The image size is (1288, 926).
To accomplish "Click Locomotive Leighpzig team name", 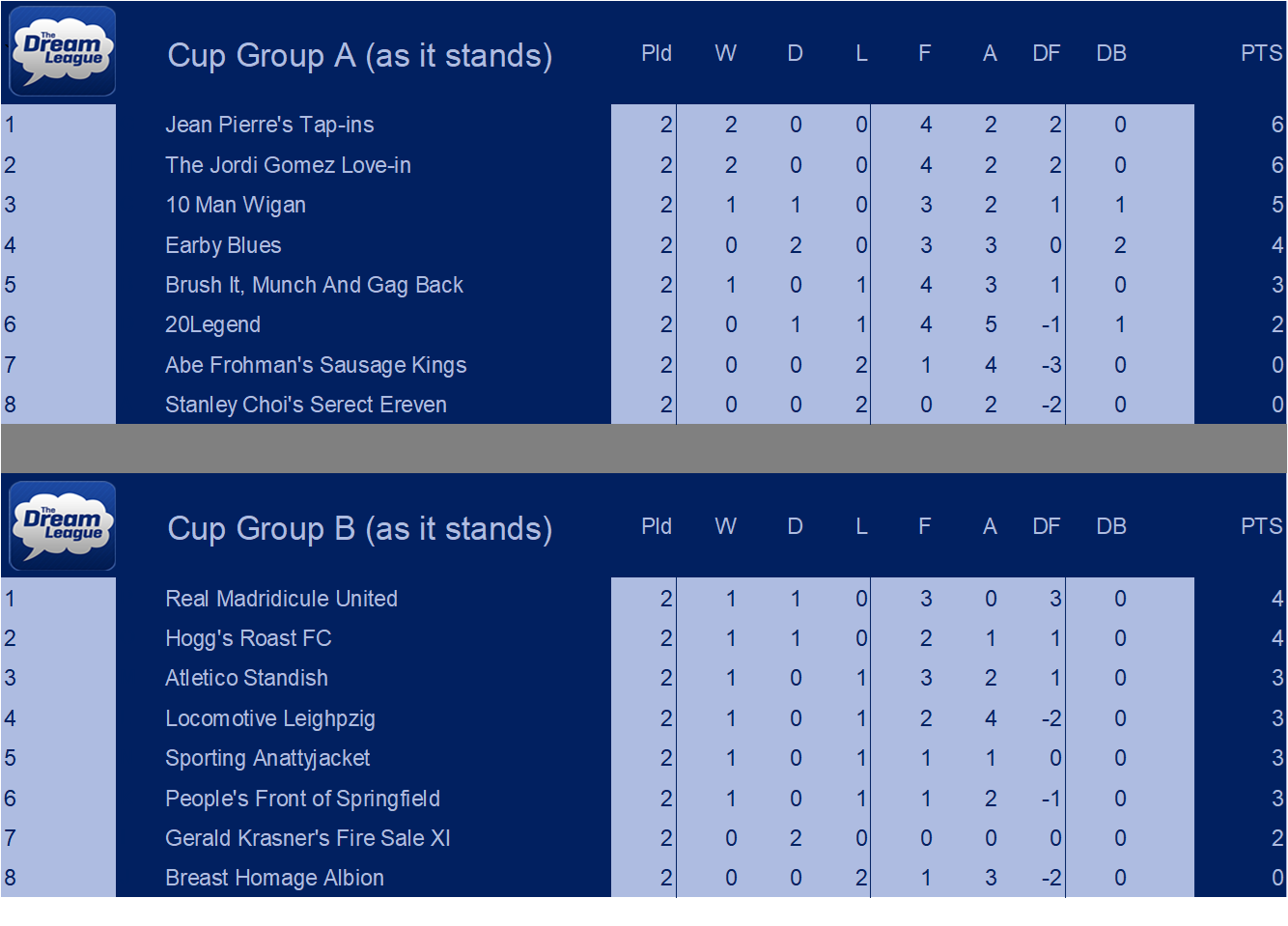I will [270, 718].
